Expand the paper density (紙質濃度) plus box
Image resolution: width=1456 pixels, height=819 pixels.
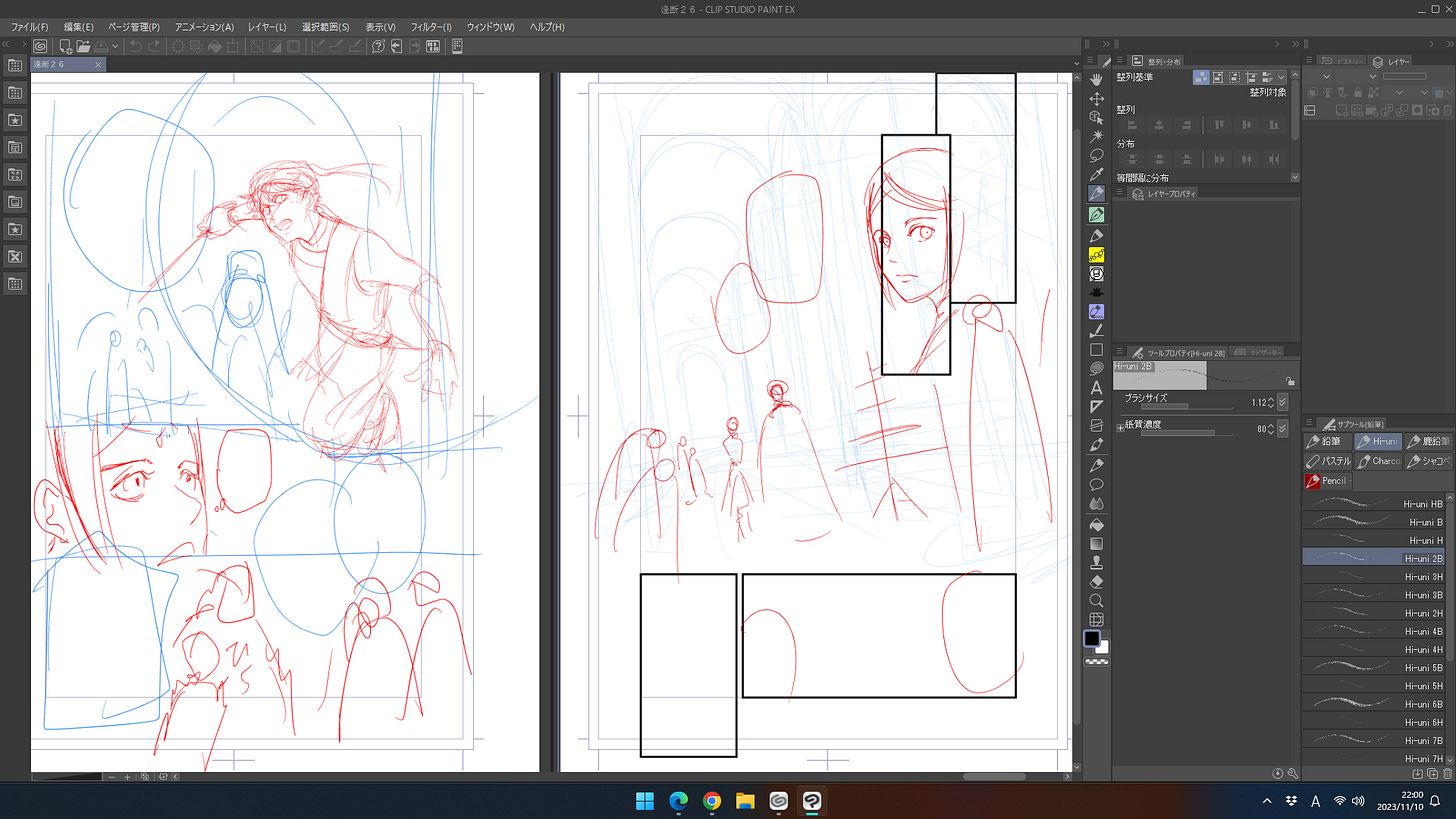coord(1120,428)
